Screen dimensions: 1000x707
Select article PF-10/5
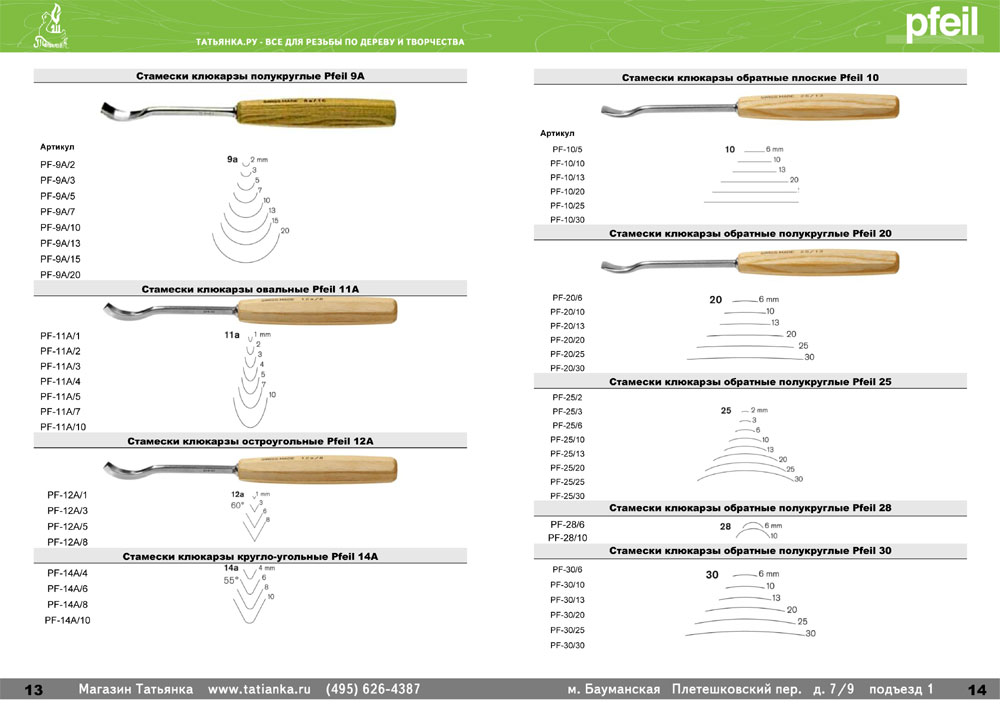click(x=567, y=150)
